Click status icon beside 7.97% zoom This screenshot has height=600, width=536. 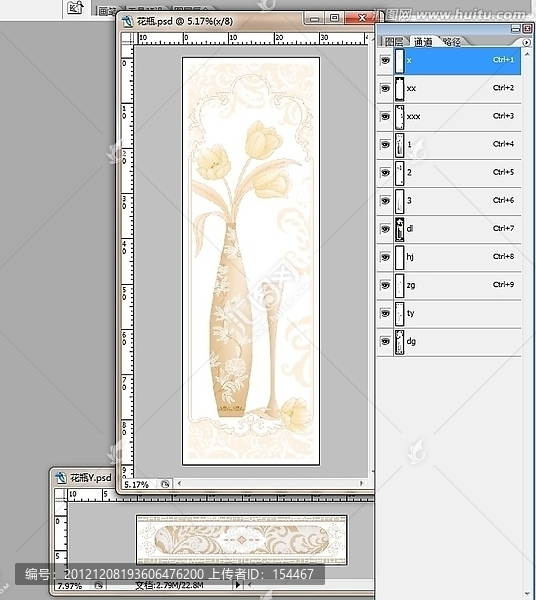(99, 585)
